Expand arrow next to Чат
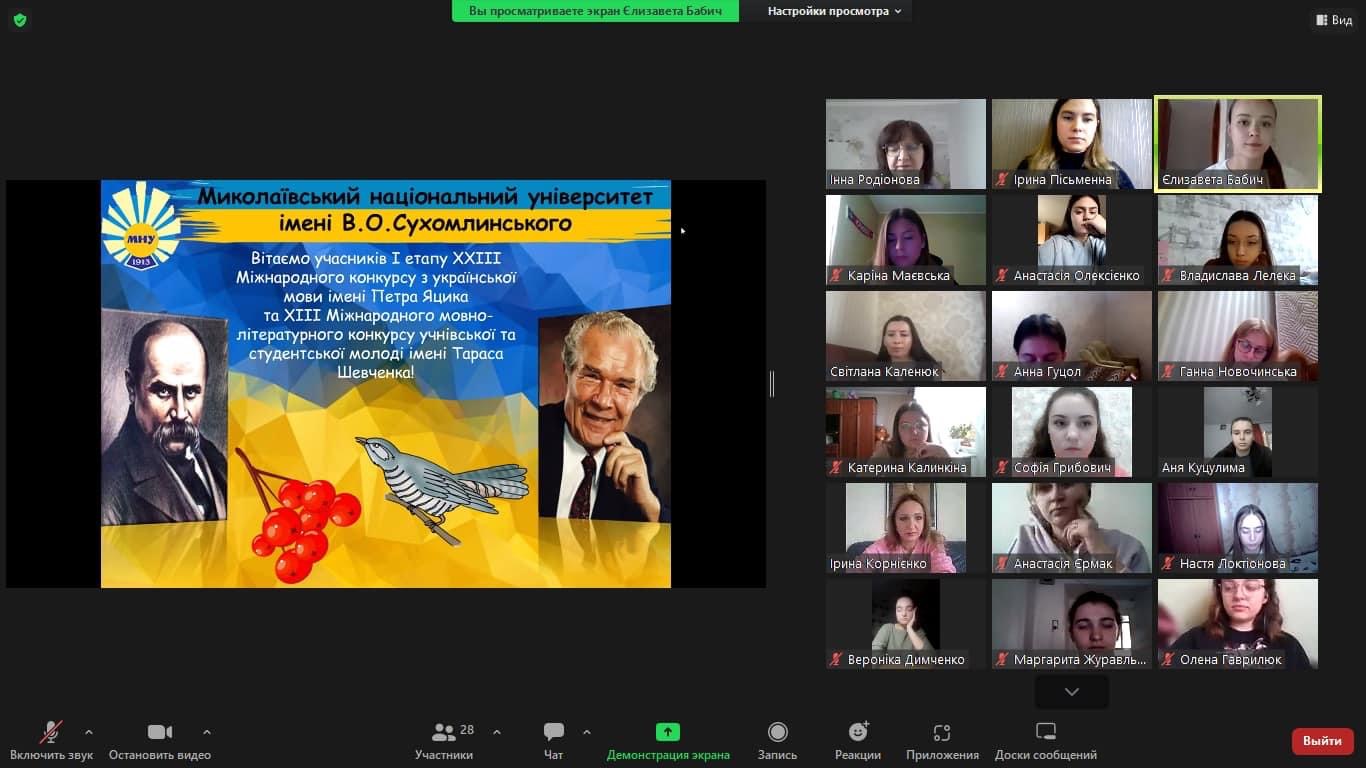This screenshot has width=1366, height=768. click(587, 732)
